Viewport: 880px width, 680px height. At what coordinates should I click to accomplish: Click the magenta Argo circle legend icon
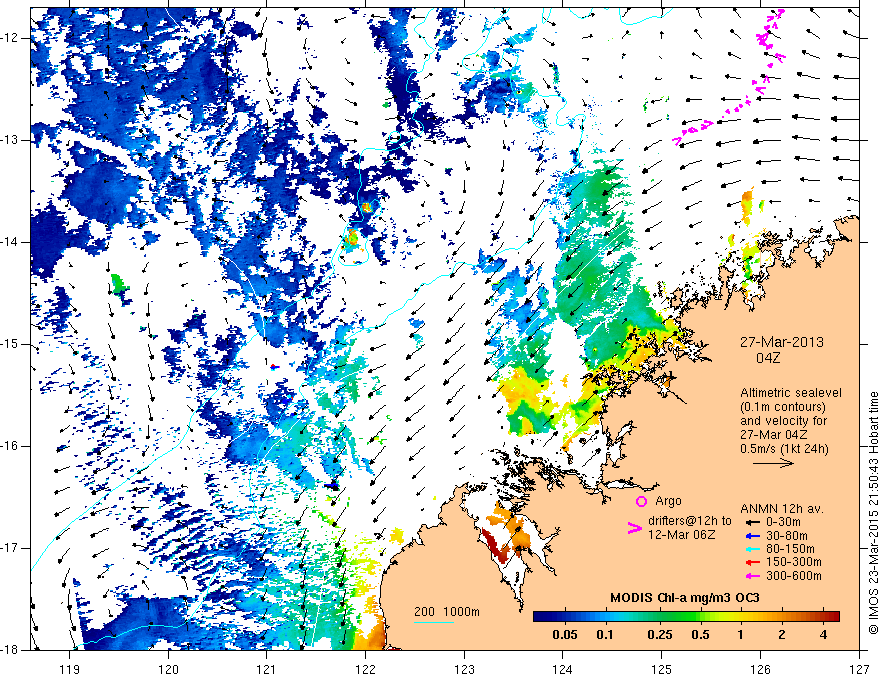point(641,501)
